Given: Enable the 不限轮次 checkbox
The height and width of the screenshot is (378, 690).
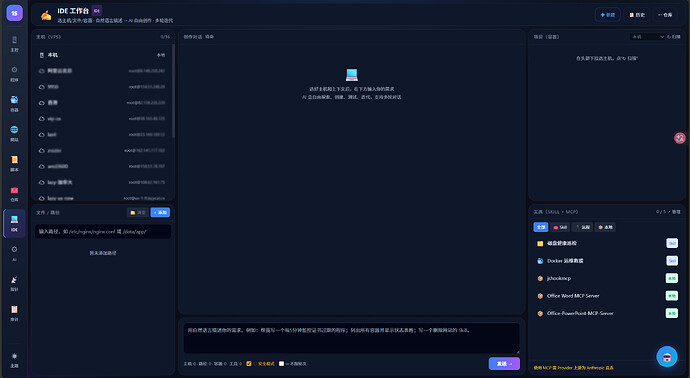Looking at the screenshot, I should point(281,363).
